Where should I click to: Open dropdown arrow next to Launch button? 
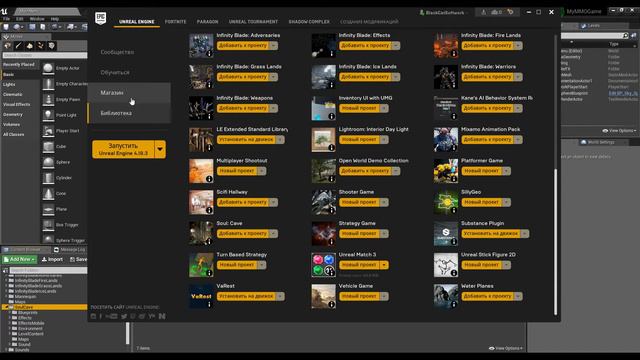(x=160, y=149)
